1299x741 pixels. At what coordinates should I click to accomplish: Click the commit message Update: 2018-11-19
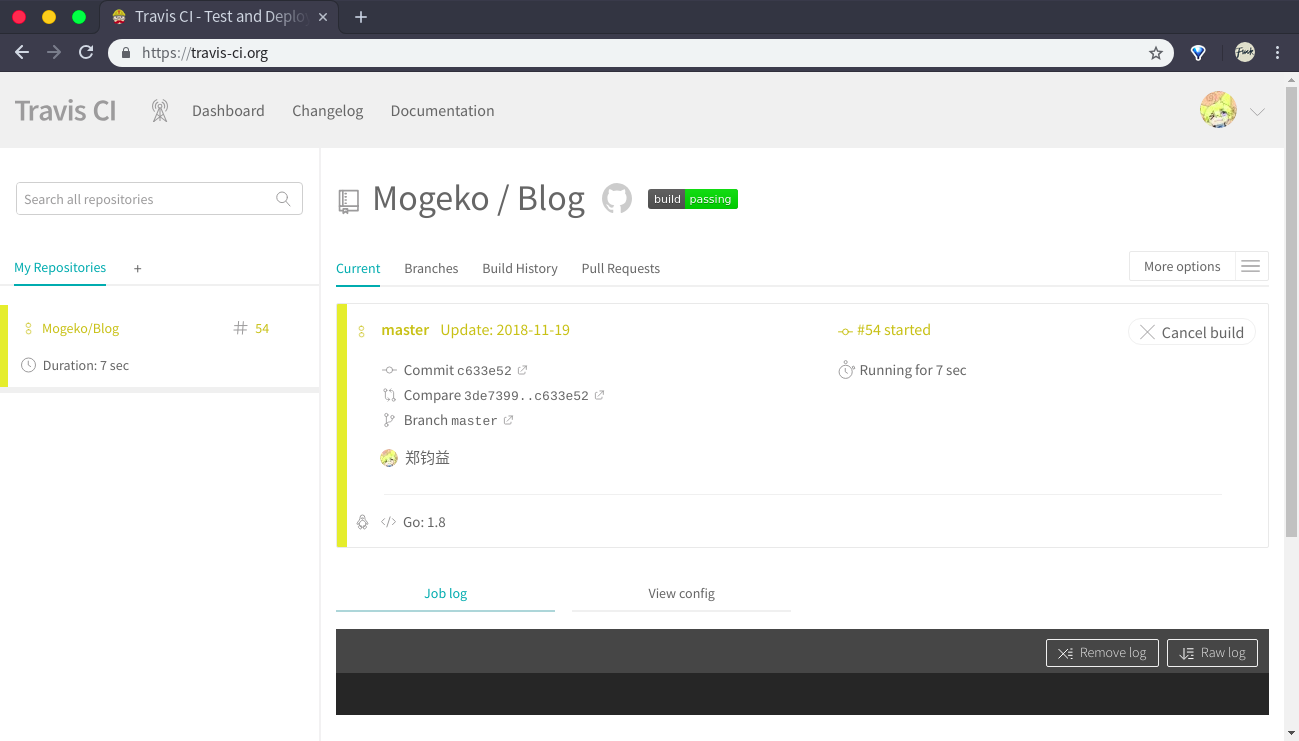505,330
